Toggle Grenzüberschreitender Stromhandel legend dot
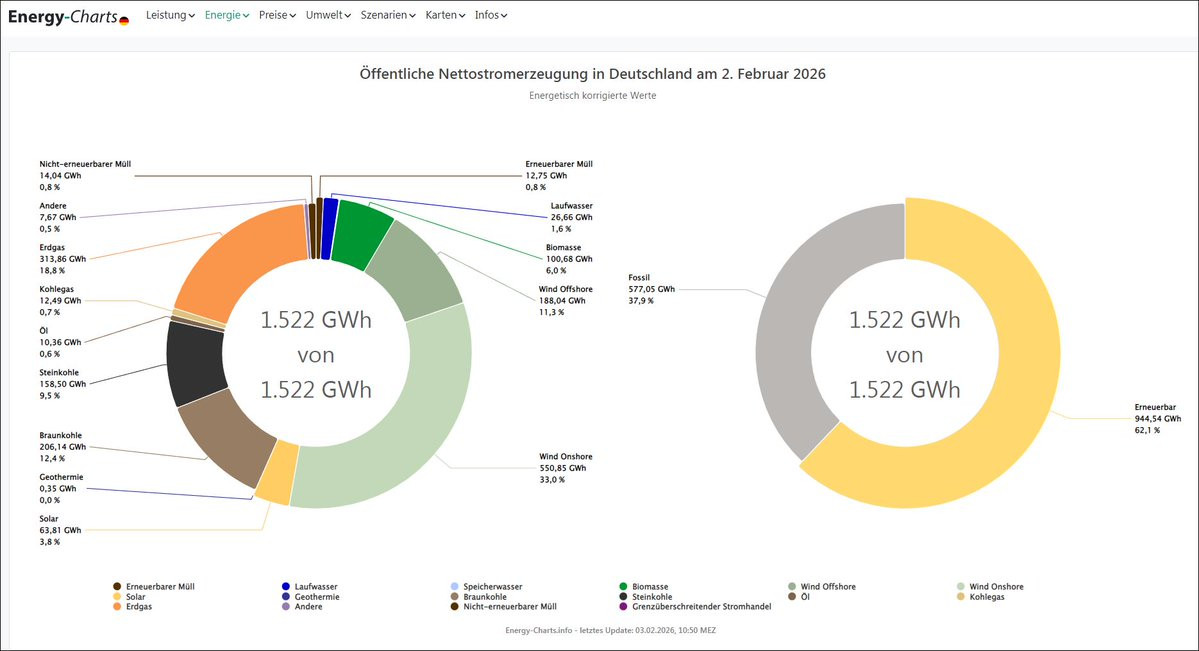 [623, 607]
